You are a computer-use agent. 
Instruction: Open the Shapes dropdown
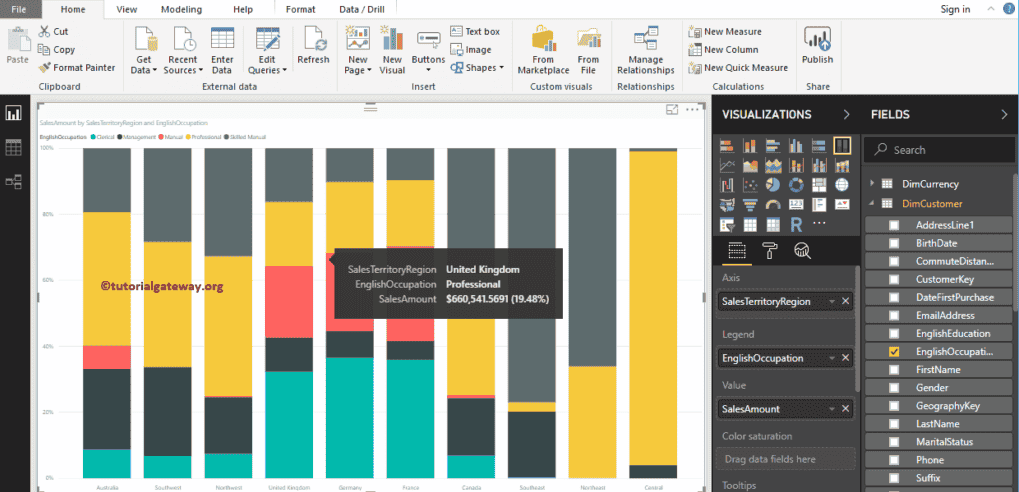[x=477, y=68]
